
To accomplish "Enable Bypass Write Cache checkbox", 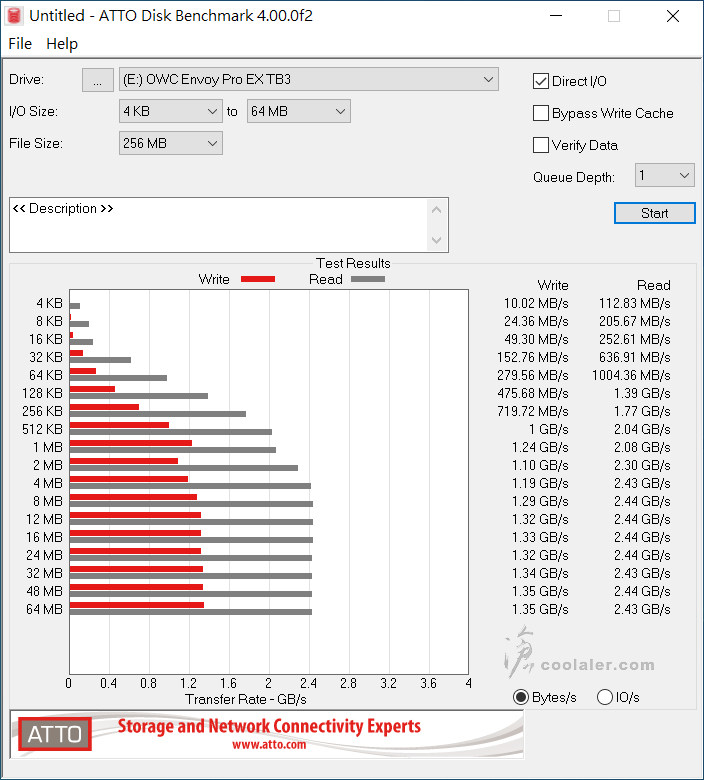I will (540, 113).
